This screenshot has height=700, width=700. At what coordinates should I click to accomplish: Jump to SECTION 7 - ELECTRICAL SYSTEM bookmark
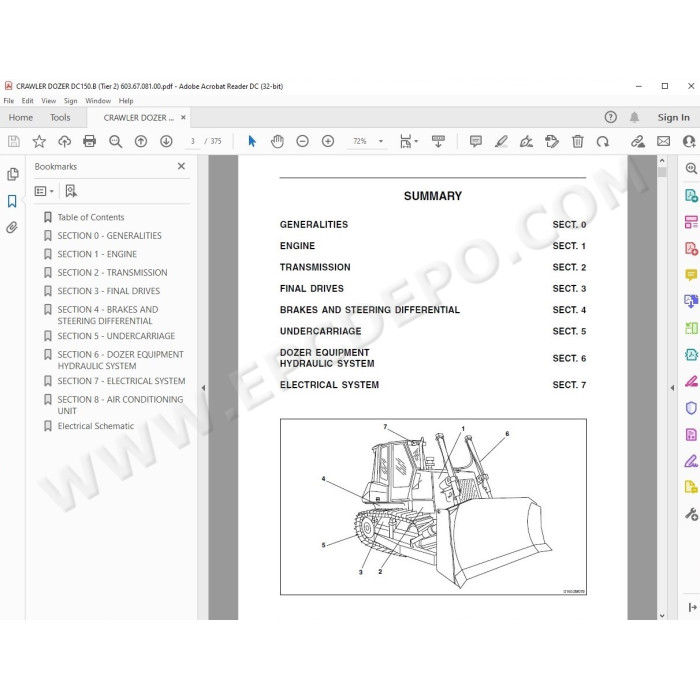pyautogui.click(x=121, y=381)
